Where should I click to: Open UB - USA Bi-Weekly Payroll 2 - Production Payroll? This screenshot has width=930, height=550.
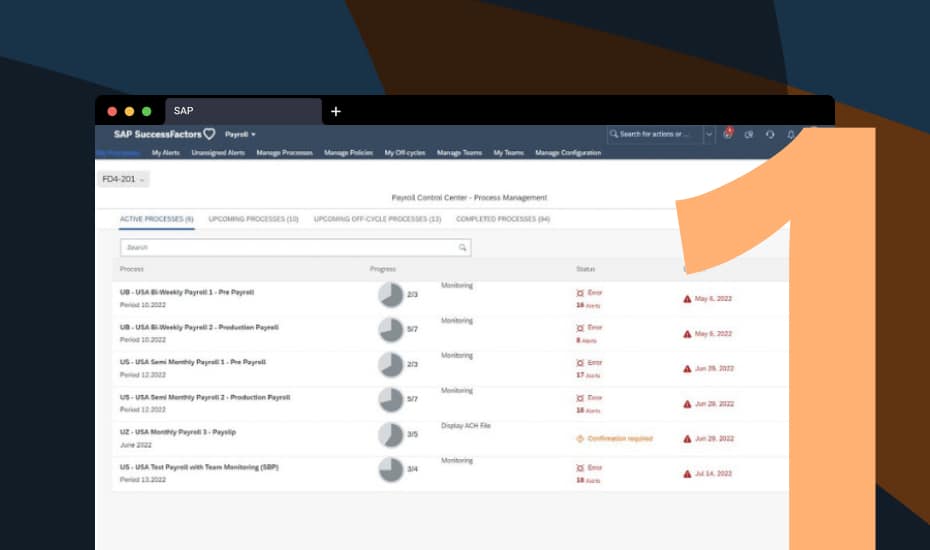coord(199,327)
